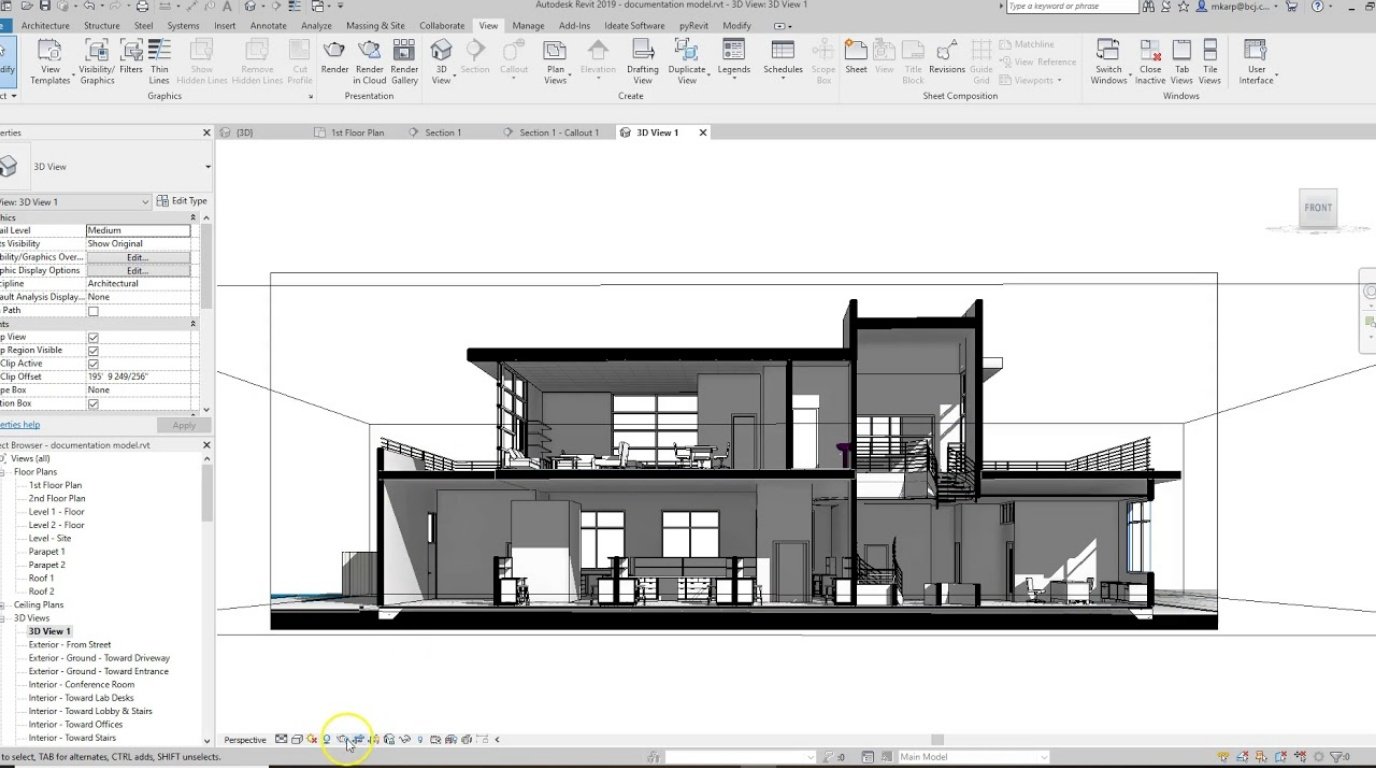The image size is (1376, 768).
Task: Click the keyword search box
Action: (x=1072, y=6)
